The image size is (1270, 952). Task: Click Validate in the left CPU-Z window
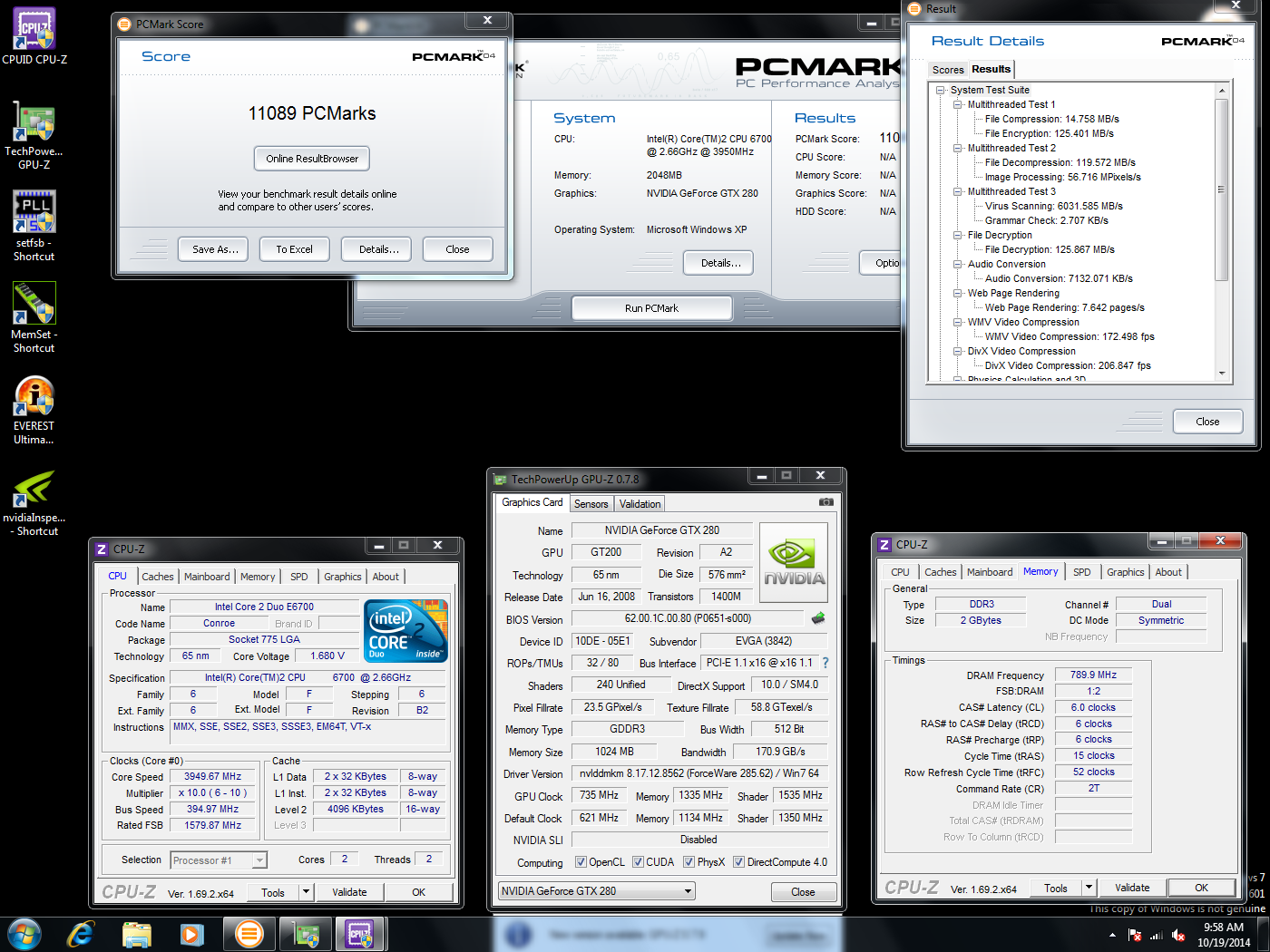point(349,892)
